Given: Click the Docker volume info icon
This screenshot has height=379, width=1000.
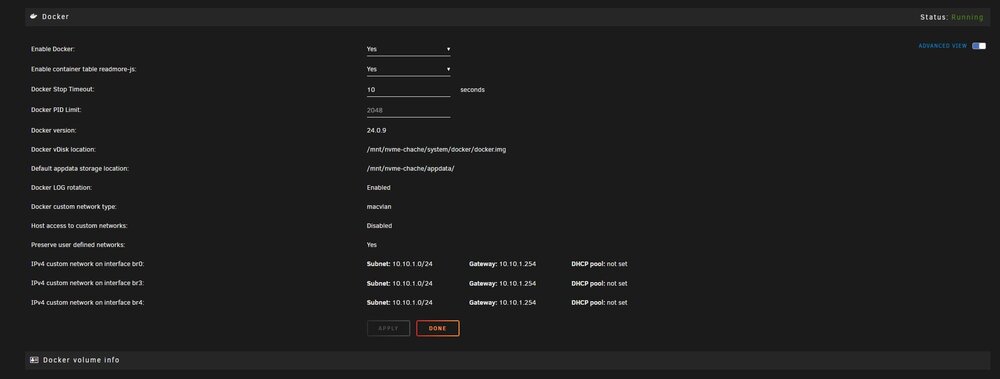Looking at the screenshot, I should coord(34,360).
